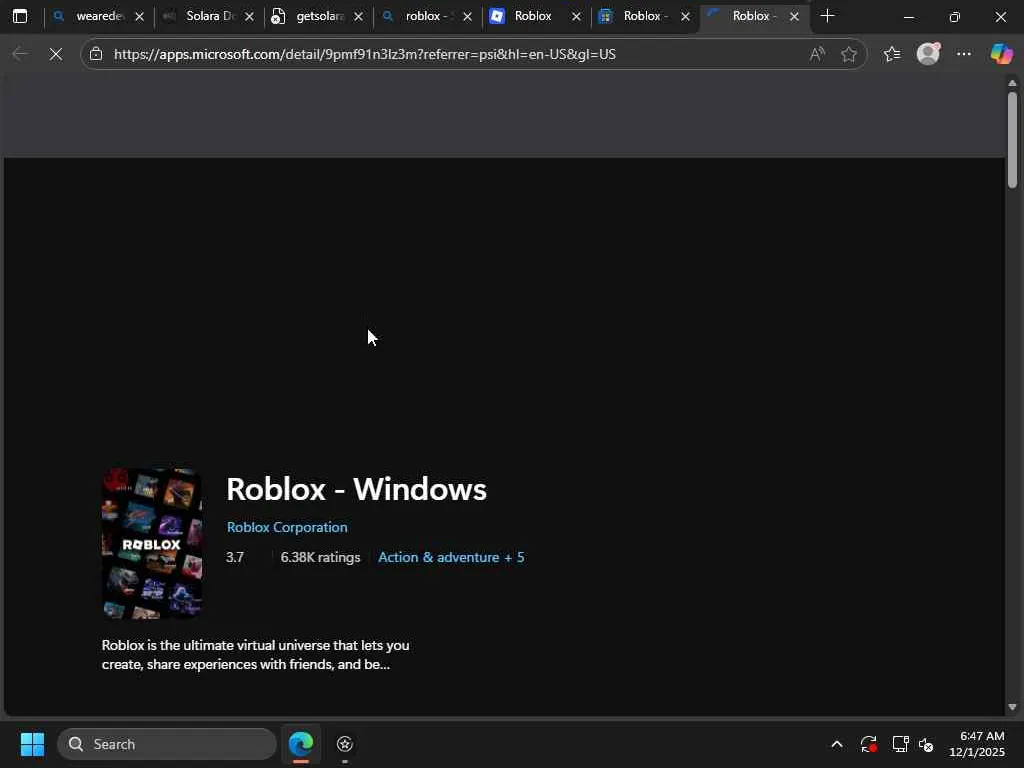Open the clock and date panel

coord(977,744)
